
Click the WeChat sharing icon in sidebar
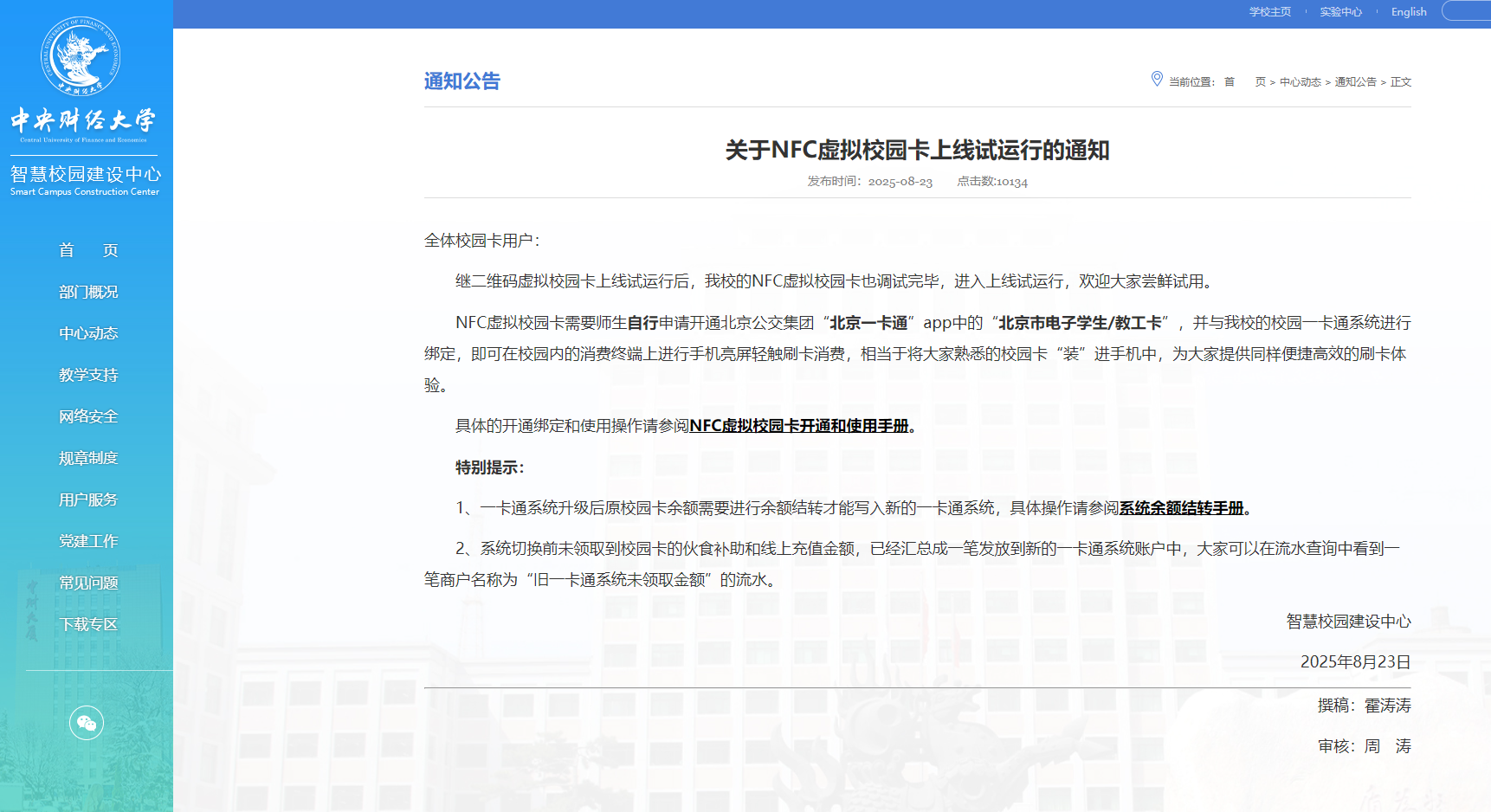coord(87,722)
